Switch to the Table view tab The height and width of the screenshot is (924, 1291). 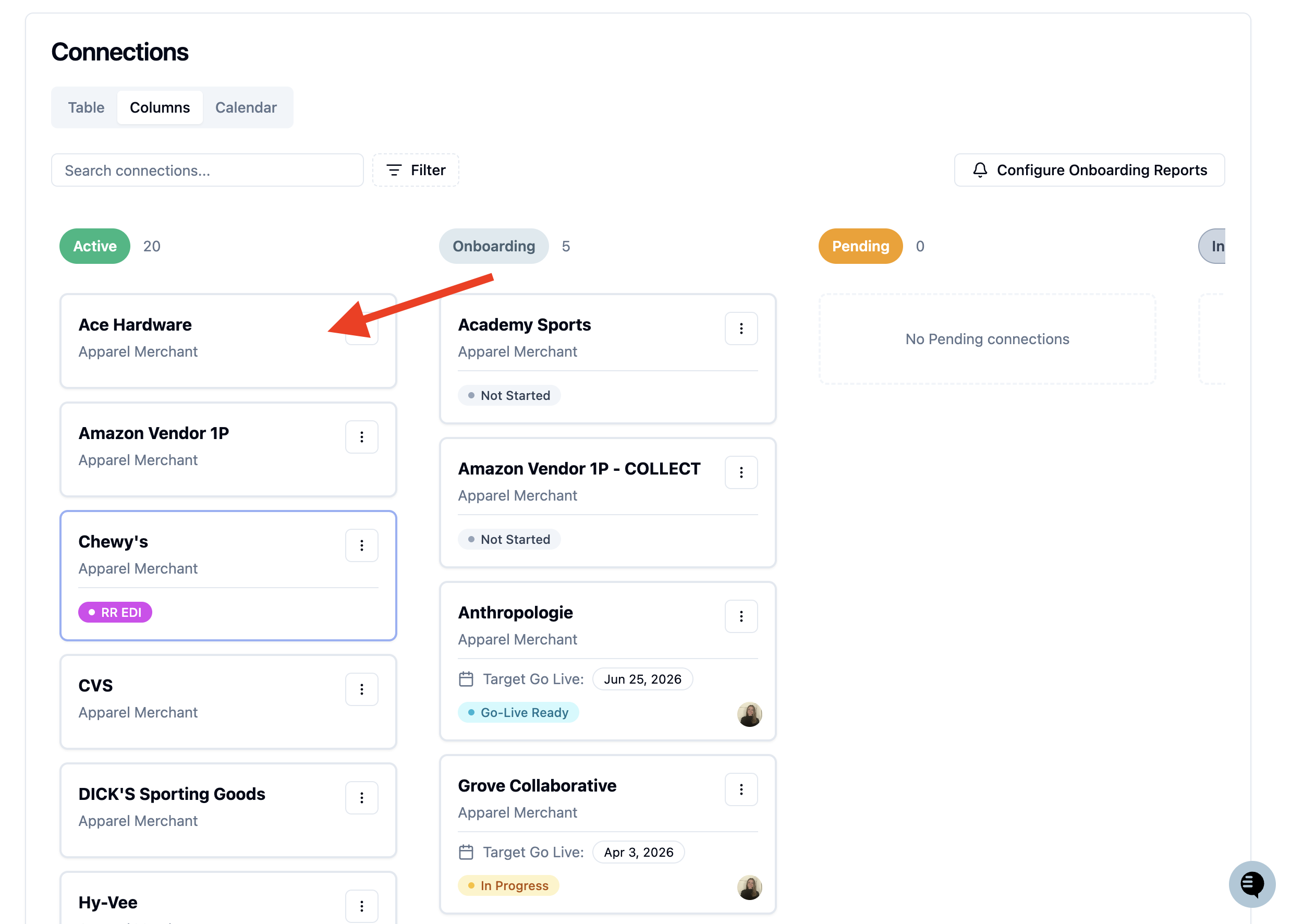(86, 107)
